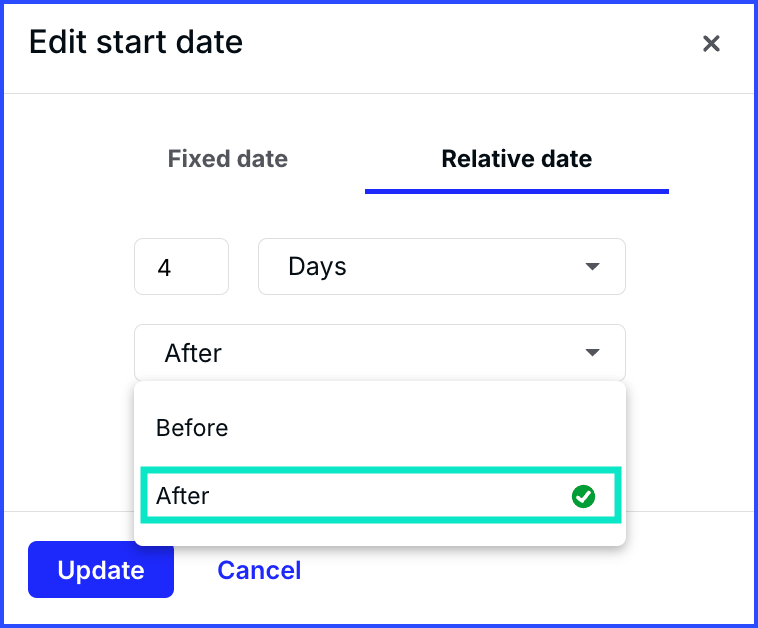Open the Days unit dropdown
The height and width of the screenshot is (628, 758).
[442, 266]
